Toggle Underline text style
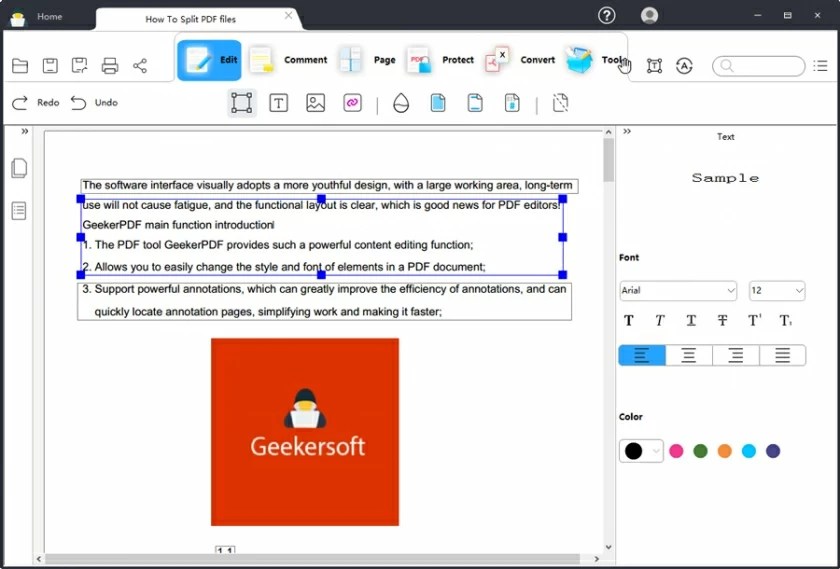Image resolution: width=840 pixels, height=569 pixels. (x=691, y=320)
